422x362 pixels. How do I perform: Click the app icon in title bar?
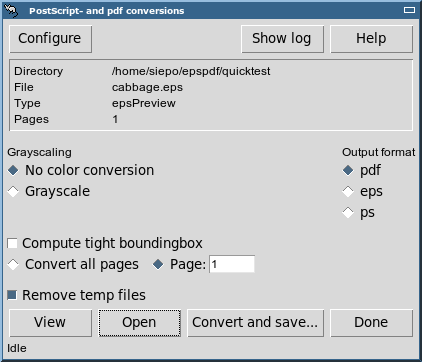click(11, 10)
